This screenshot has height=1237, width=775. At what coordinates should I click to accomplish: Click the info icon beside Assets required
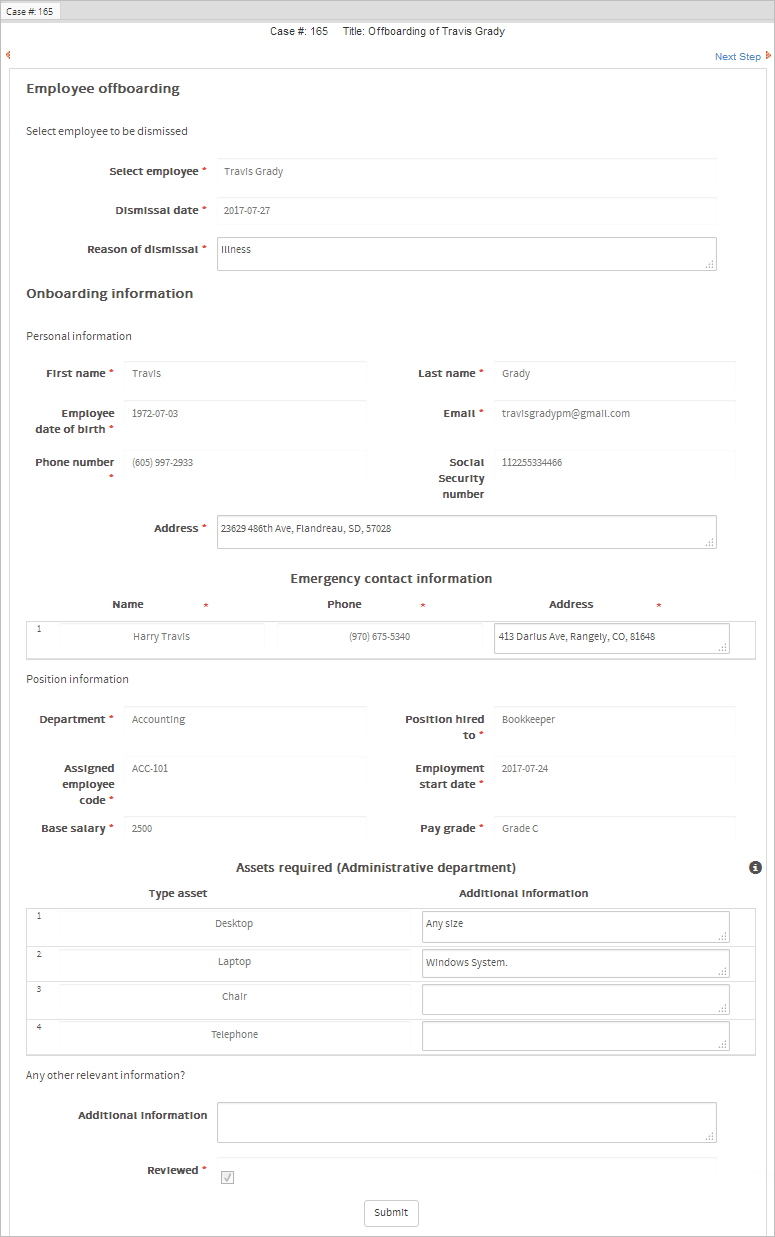(756, 867)
